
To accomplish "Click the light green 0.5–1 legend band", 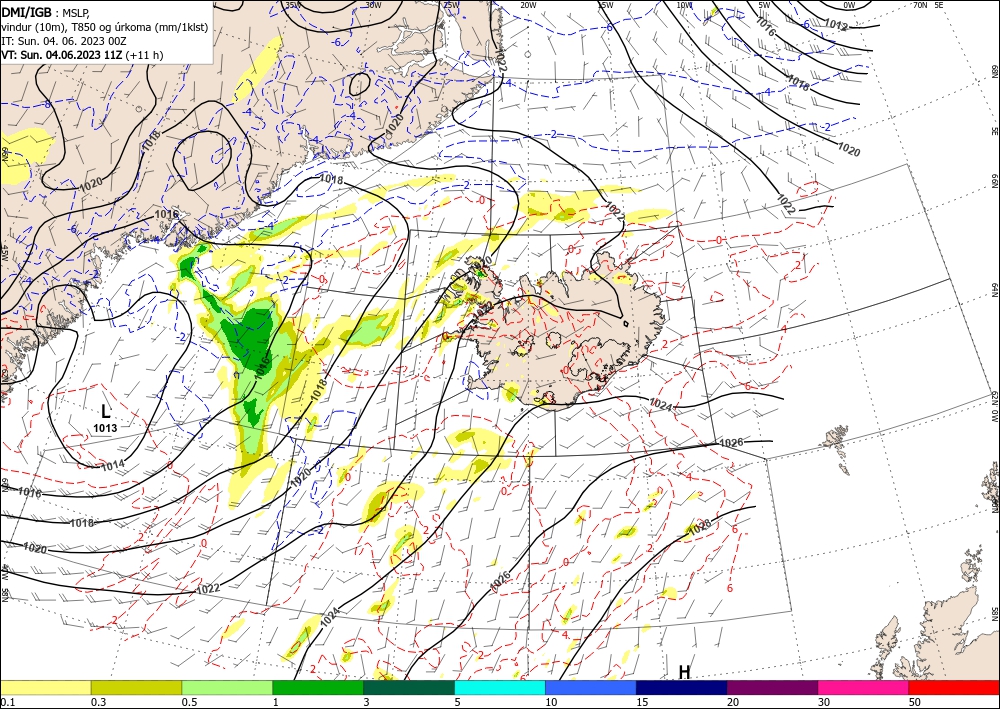I will click(227, 687).
